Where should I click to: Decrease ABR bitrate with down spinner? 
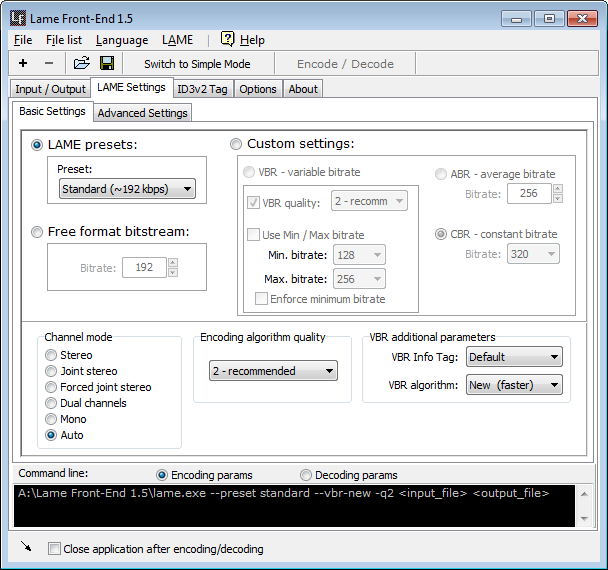558,198
